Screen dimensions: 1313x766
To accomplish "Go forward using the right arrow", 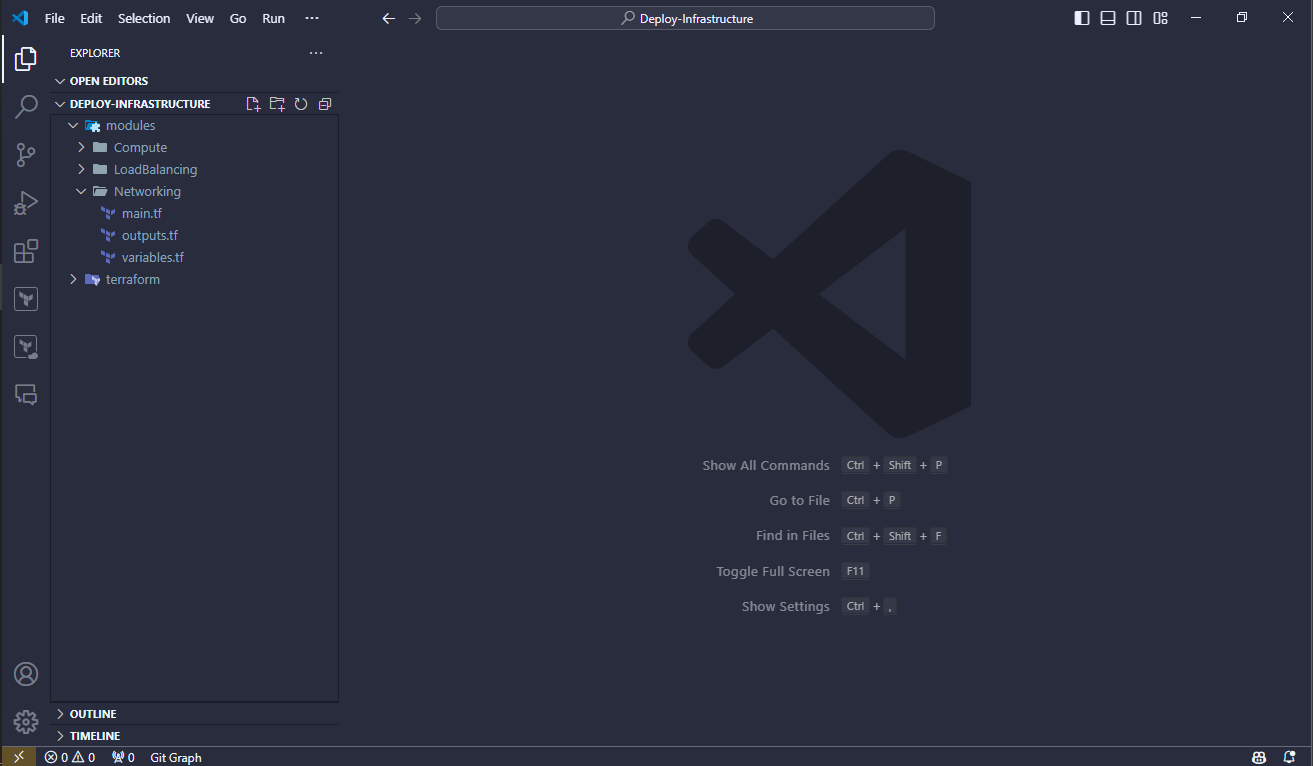I will pos(415,18).
